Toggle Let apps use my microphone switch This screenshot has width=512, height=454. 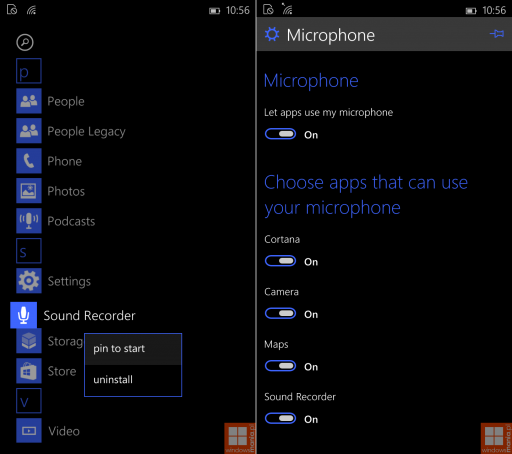280,134
